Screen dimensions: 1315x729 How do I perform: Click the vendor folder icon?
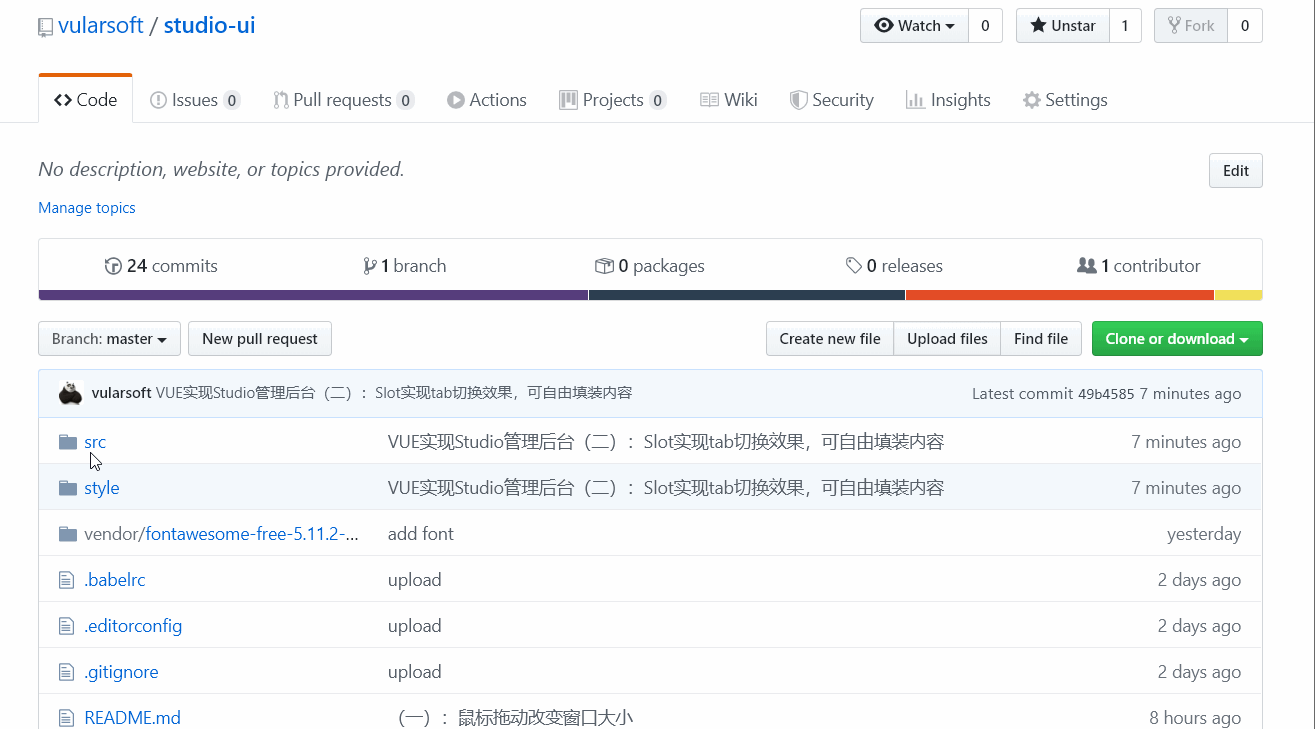(x=68, y=534)
